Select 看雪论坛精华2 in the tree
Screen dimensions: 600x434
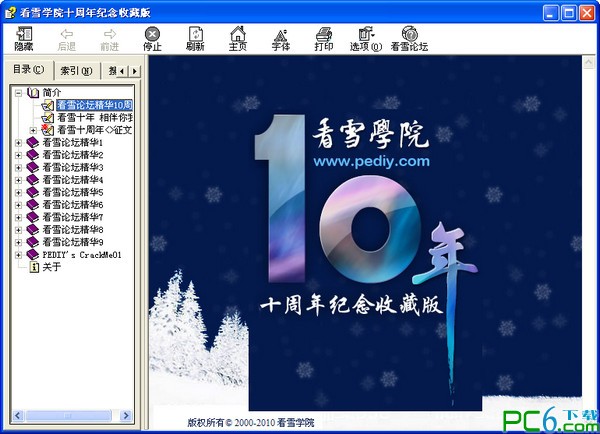[73, 155]
